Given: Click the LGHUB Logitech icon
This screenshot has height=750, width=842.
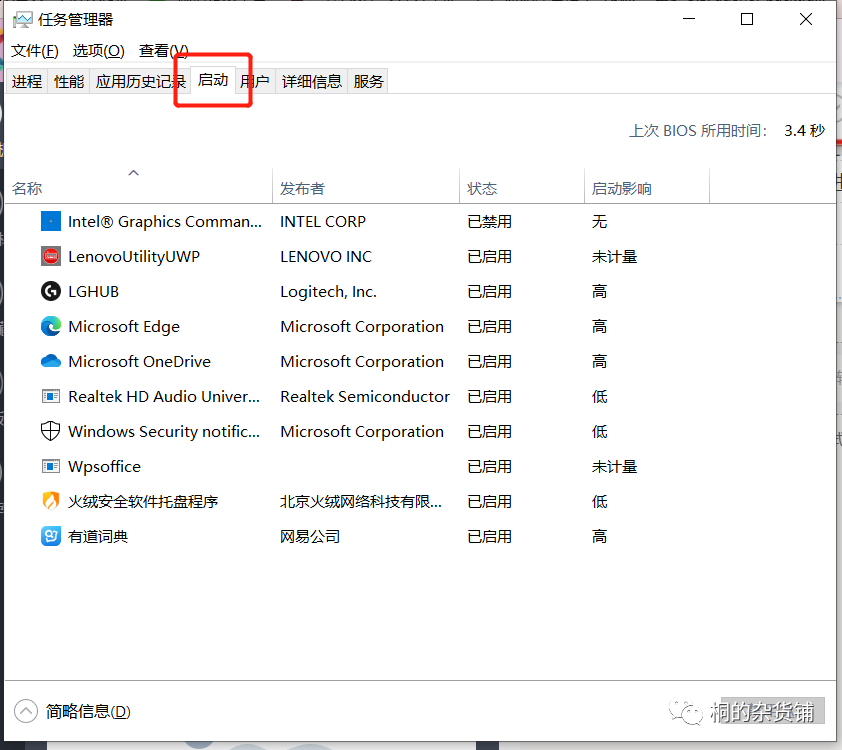Looking at the screenshot, I should (x=51, y=292).
